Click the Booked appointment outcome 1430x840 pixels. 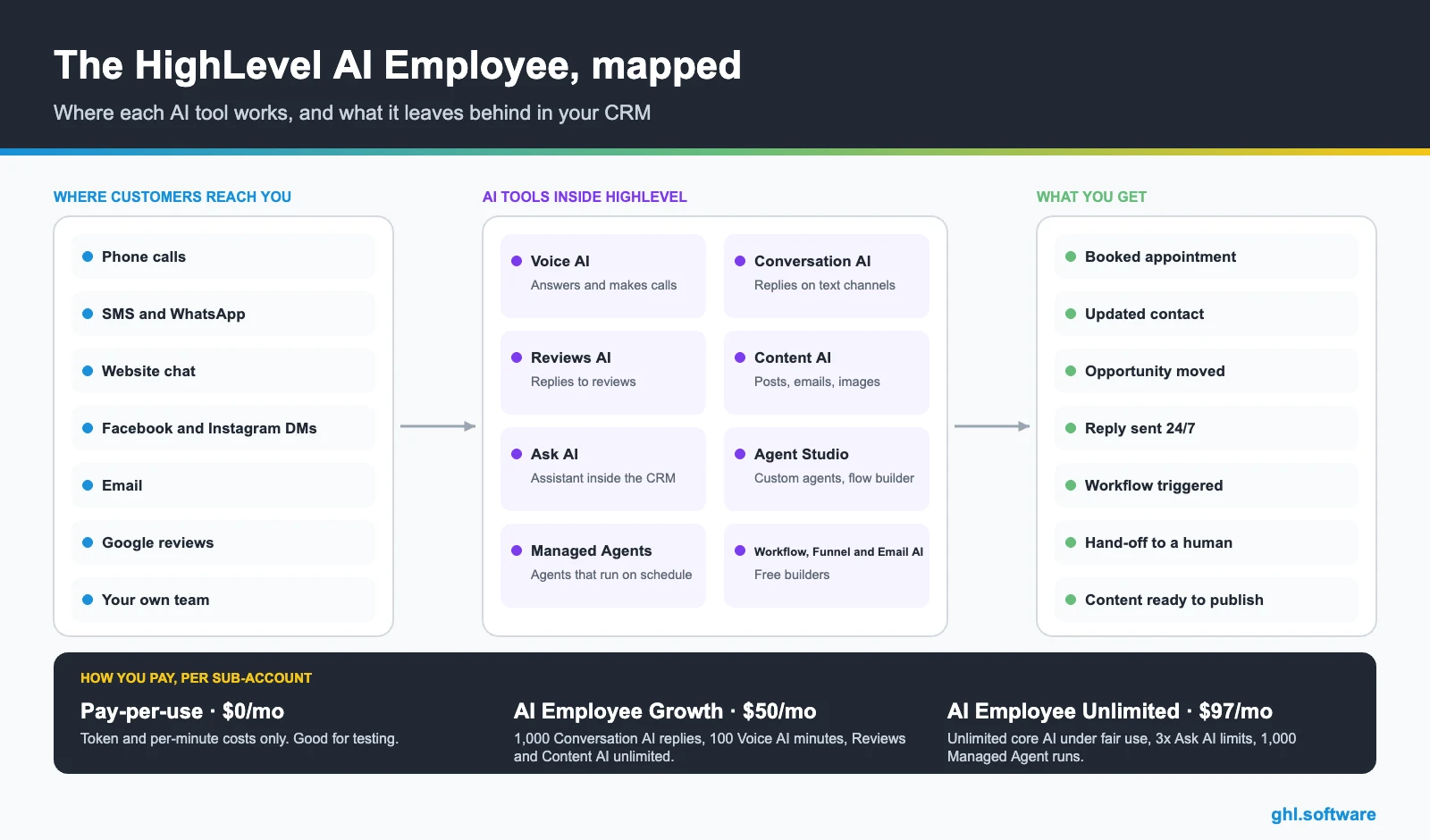[1207, 256]
